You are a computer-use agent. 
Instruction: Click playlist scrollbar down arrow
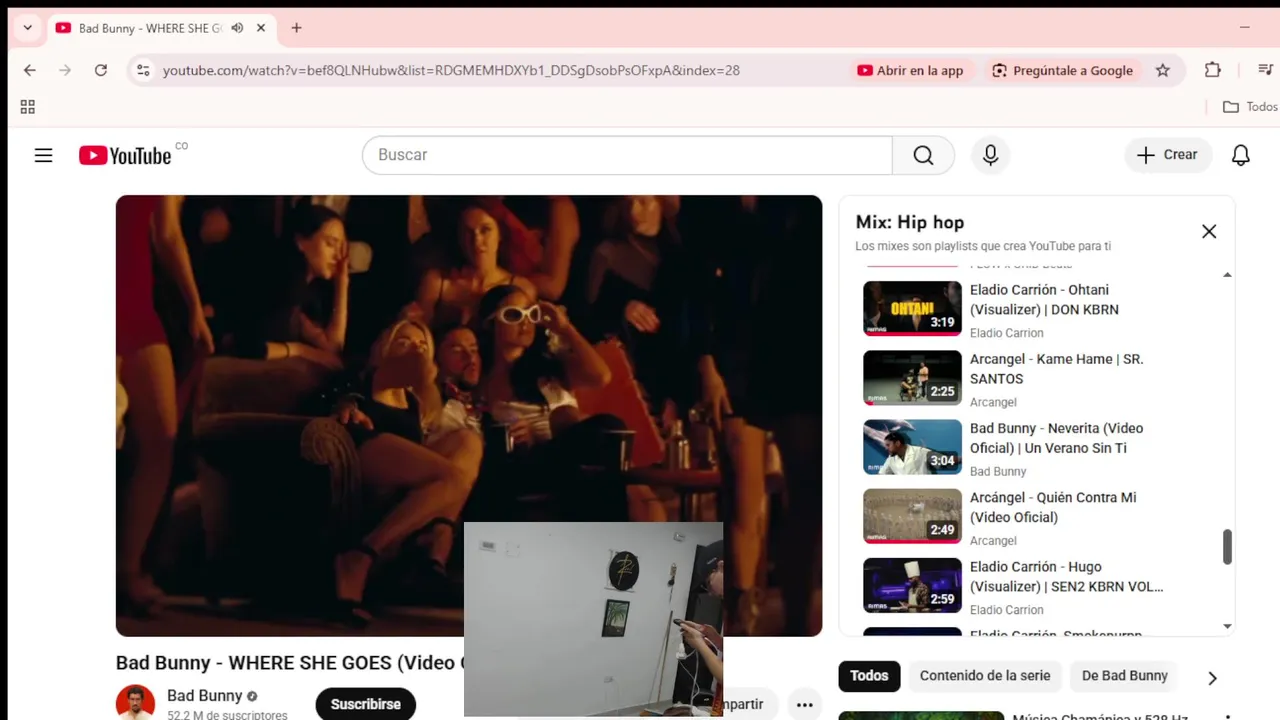pyautogui.click(x=1227, y=626)
